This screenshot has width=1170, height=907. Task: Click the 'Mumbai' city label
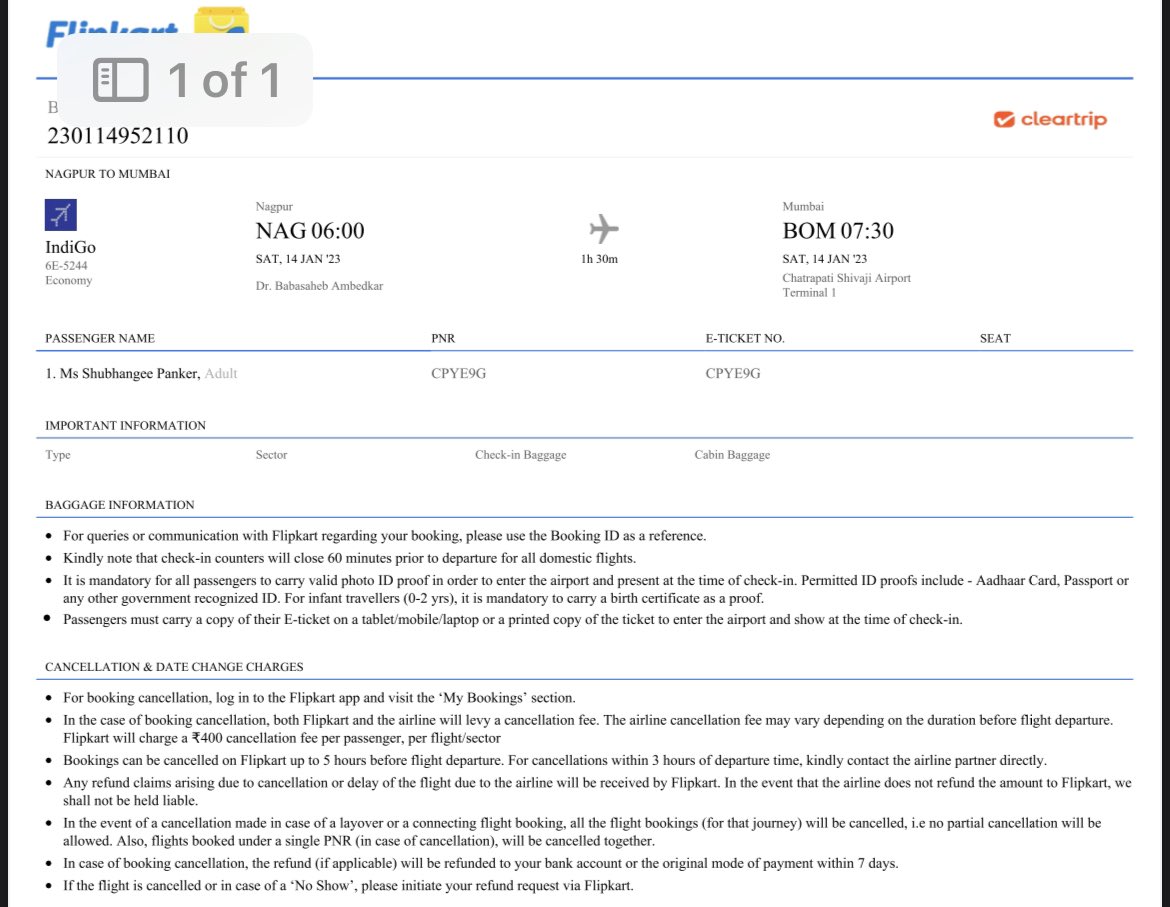pyautogui.click(x=803, y=207)
